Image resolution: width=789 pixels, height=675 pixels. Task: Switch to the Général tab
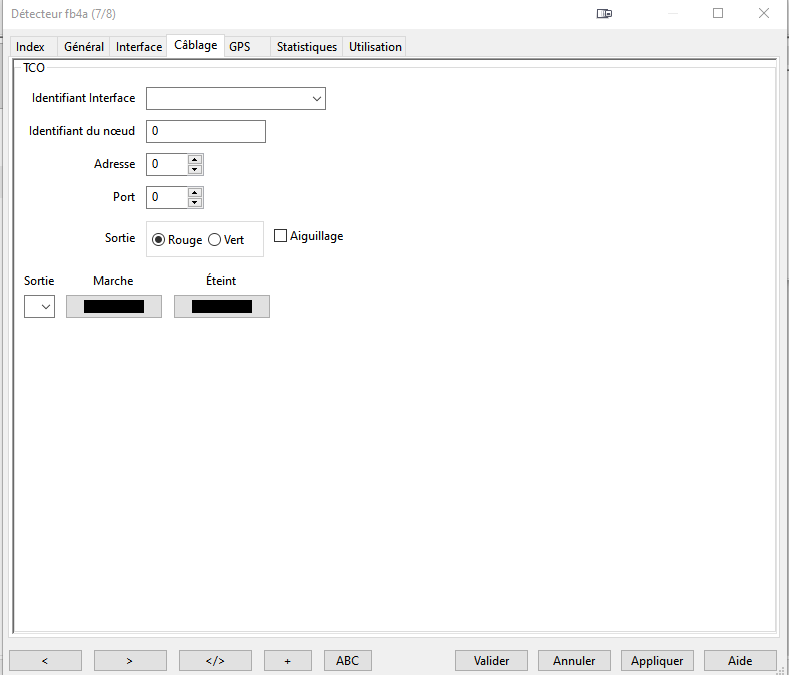coord(84,47)
